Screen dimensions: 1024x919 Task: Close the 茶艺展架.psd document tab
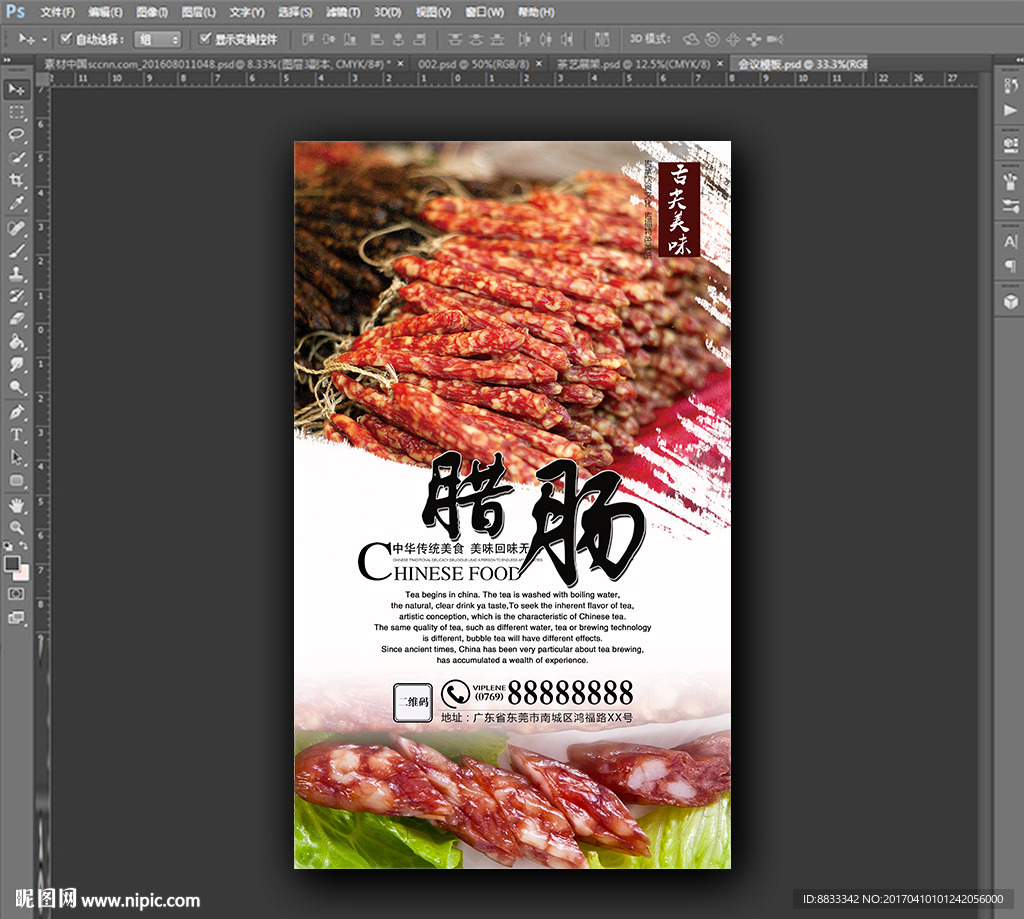pyautogui.click(x=720, y=63)
